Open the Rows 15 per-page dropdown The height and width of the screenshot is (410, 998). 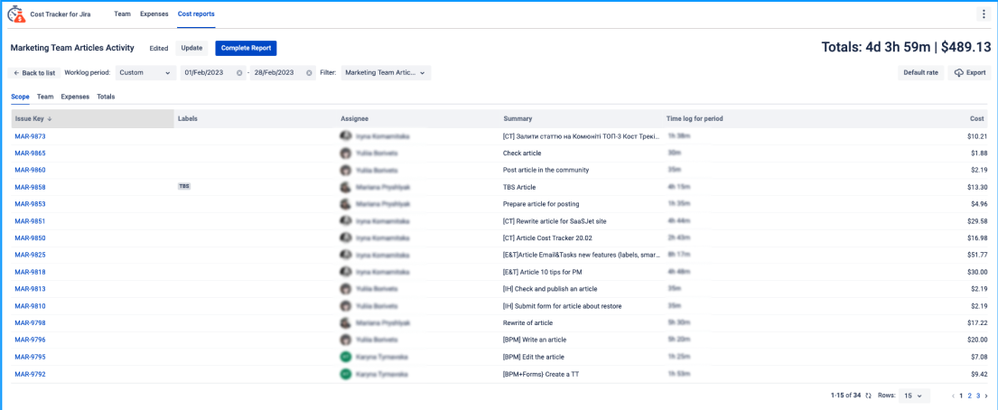(x=914, y=395)
